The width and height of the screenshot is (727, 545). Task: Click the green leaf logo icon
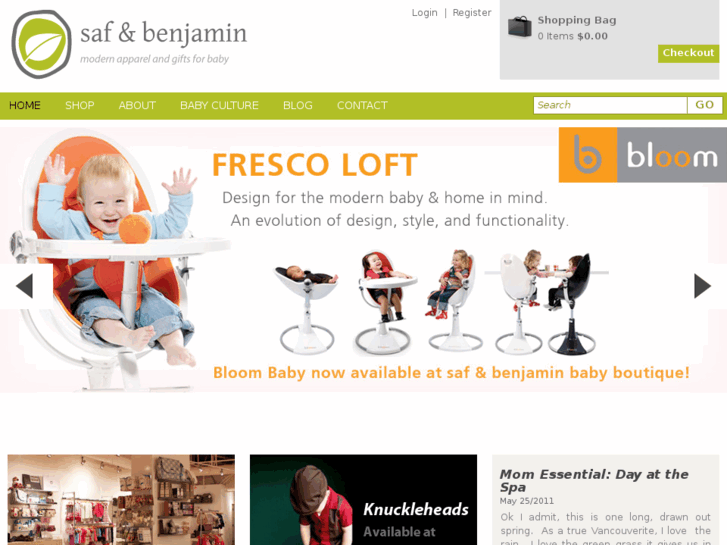[x=41, y=44]
